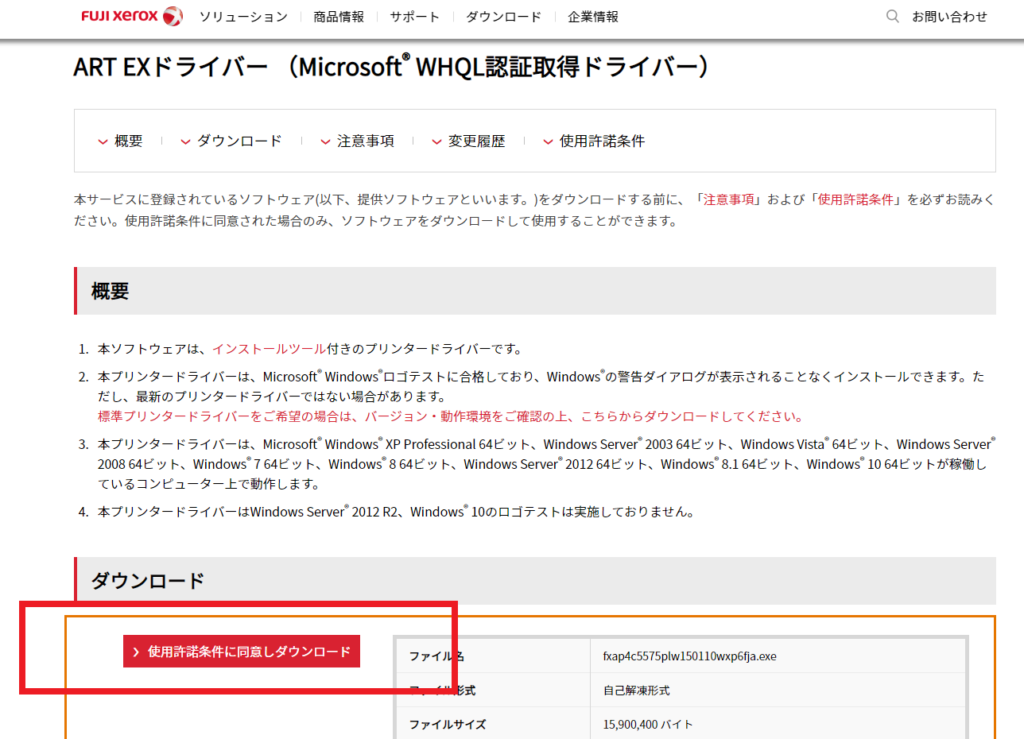The image size is (1024, 739).
Task: Click the Fuji Xerox logo
Action: (131, 16)
